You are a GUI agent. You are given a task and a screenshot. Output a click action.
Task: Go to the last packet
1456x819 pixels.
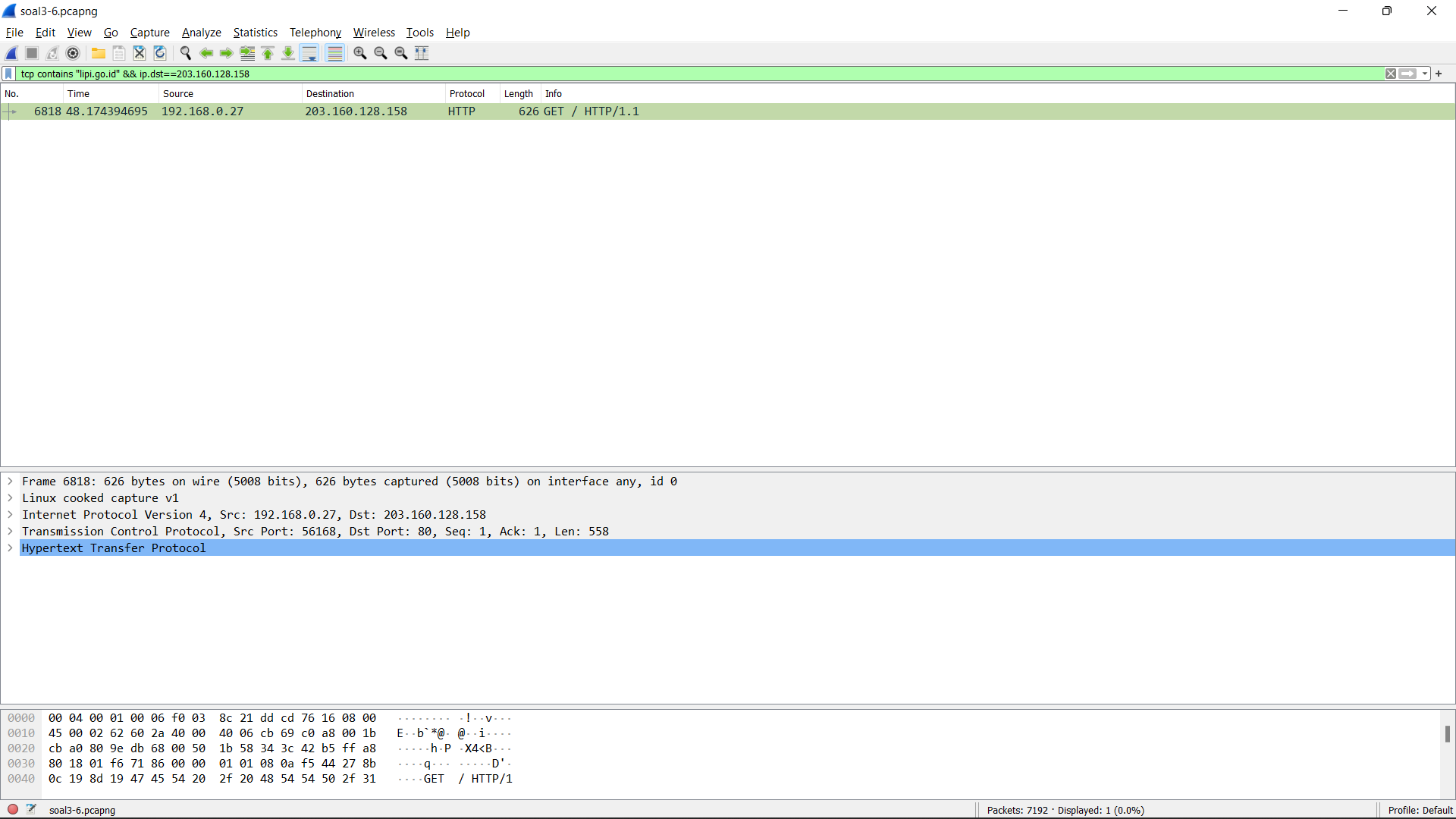click(287, 53)
